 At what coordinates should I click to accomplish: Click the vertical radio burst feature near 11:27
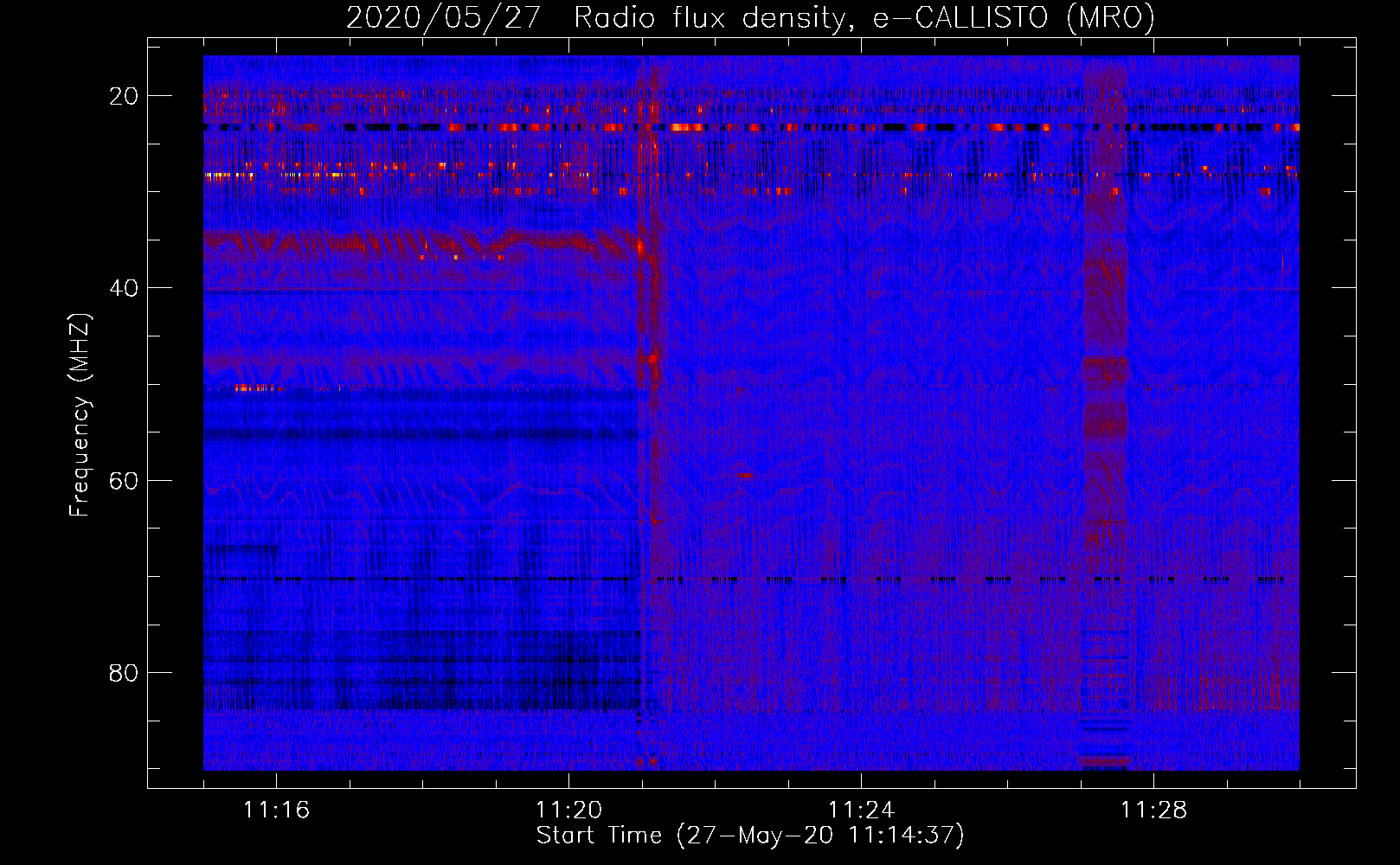(1106, 413)
